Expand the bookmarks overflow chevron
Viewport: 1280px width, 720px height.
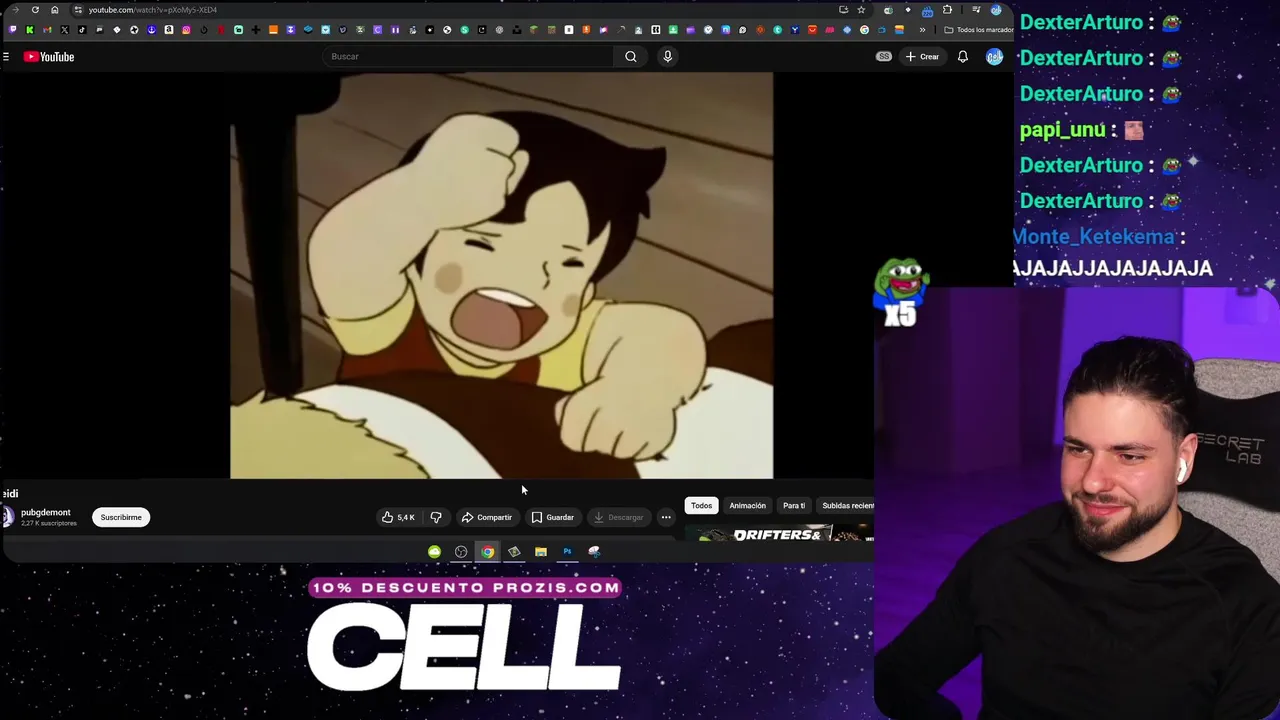922,30
